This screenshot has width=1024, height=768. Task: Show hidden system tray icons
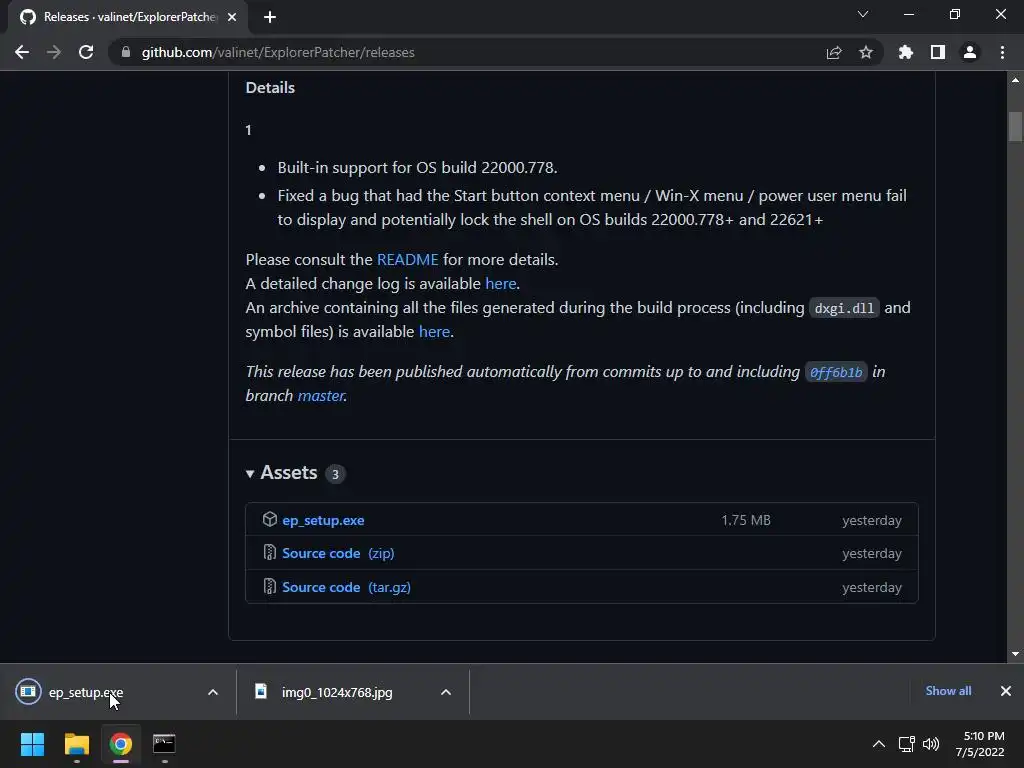click(879, 744)
